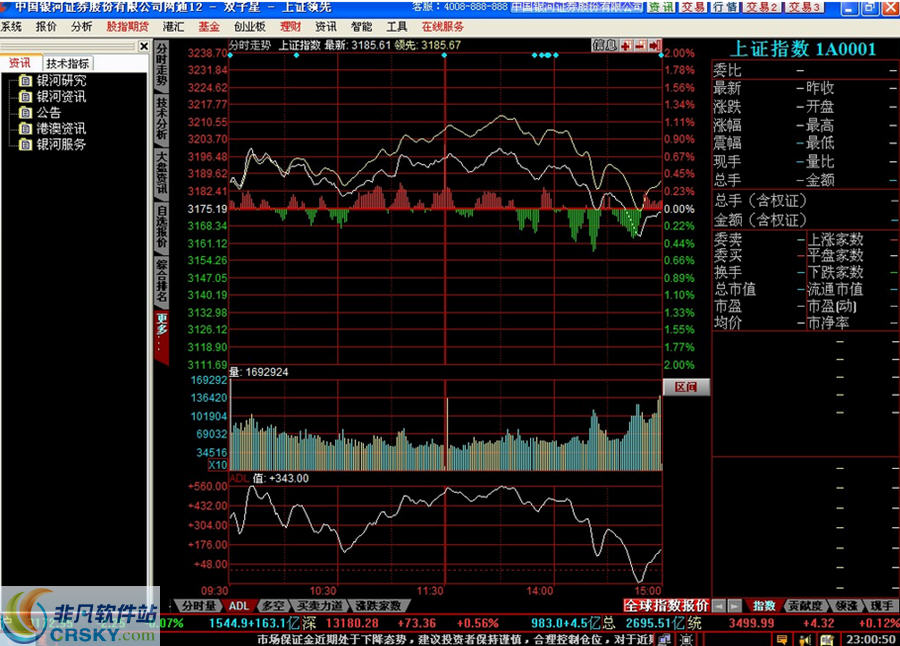The image size is (900, 646).
Task: Click the red plus zoom icon above chart
Action: click(x=626, y=45)
